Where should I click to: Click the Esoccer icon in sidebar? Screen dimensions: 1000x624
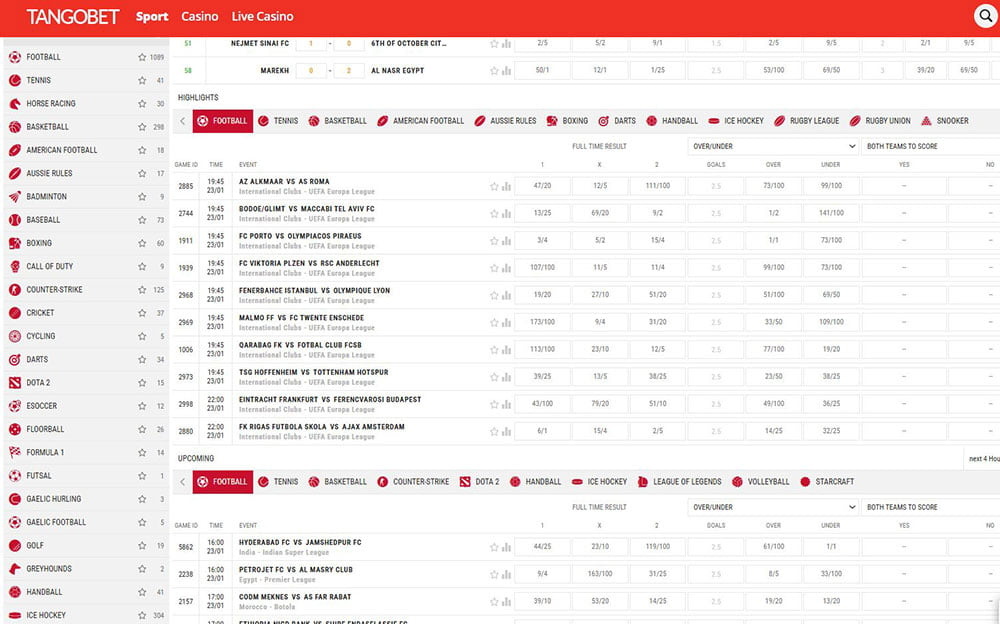tap(15, 406)
